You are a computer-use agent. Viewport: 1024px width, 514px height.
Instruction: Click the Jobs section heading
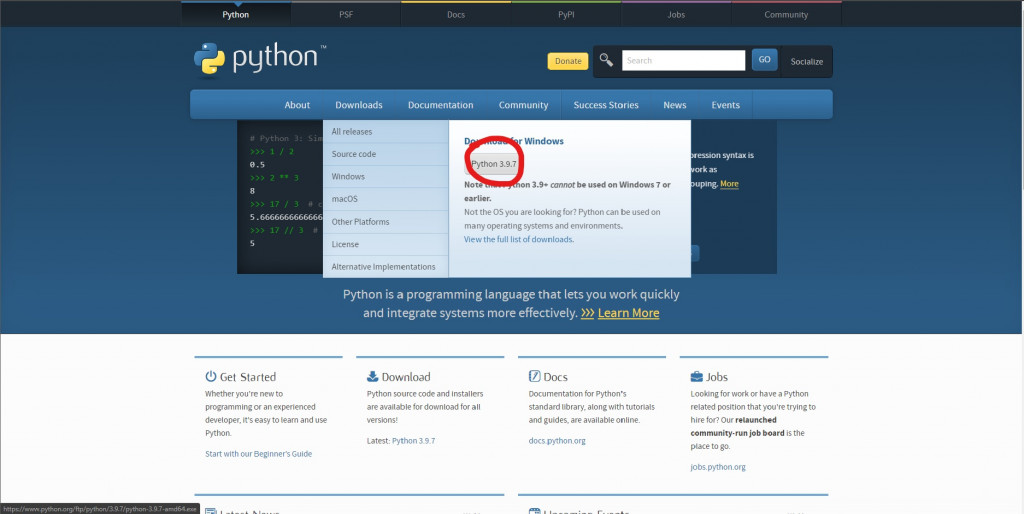(x=716, y=377)
